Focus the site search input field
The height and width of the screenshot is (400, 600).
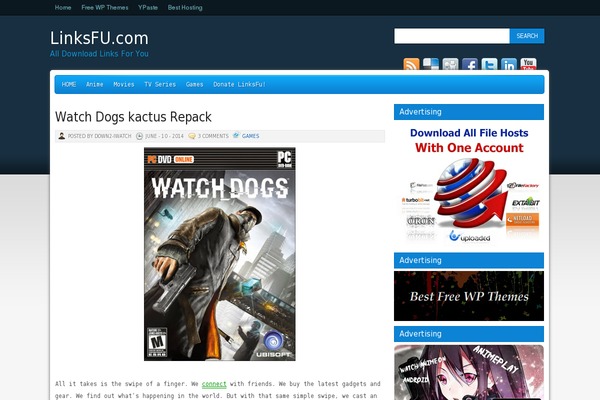coord(452,36)
